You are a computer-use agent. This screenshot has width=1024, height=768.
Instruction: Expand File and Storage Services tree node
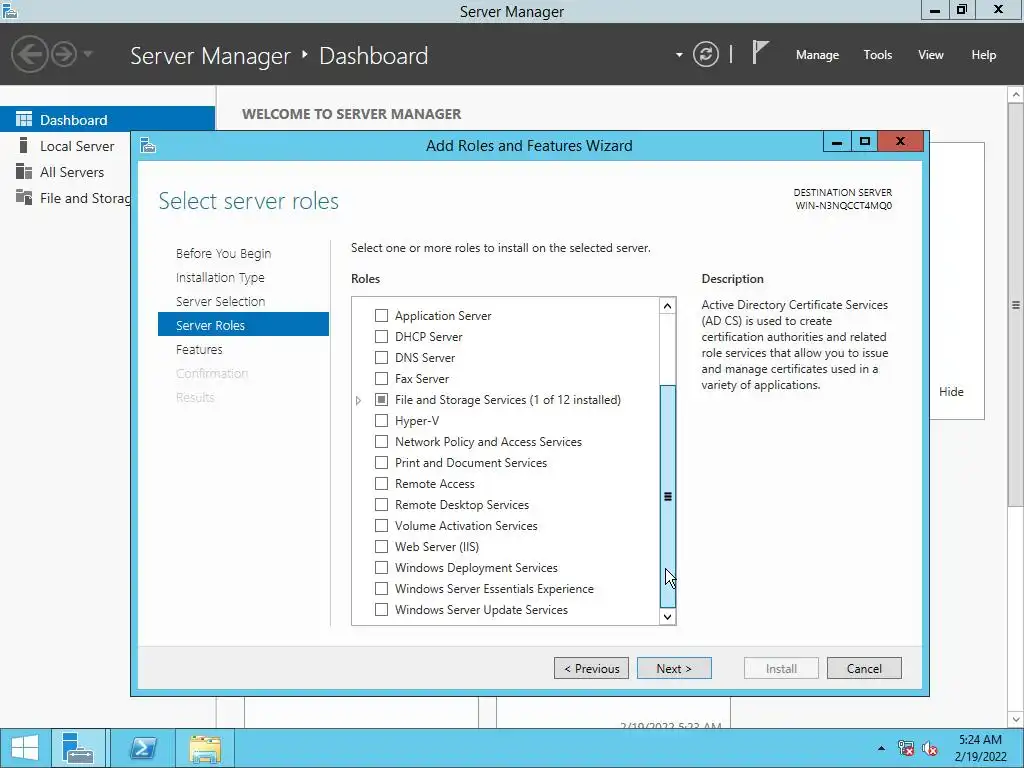coord(359,400)
